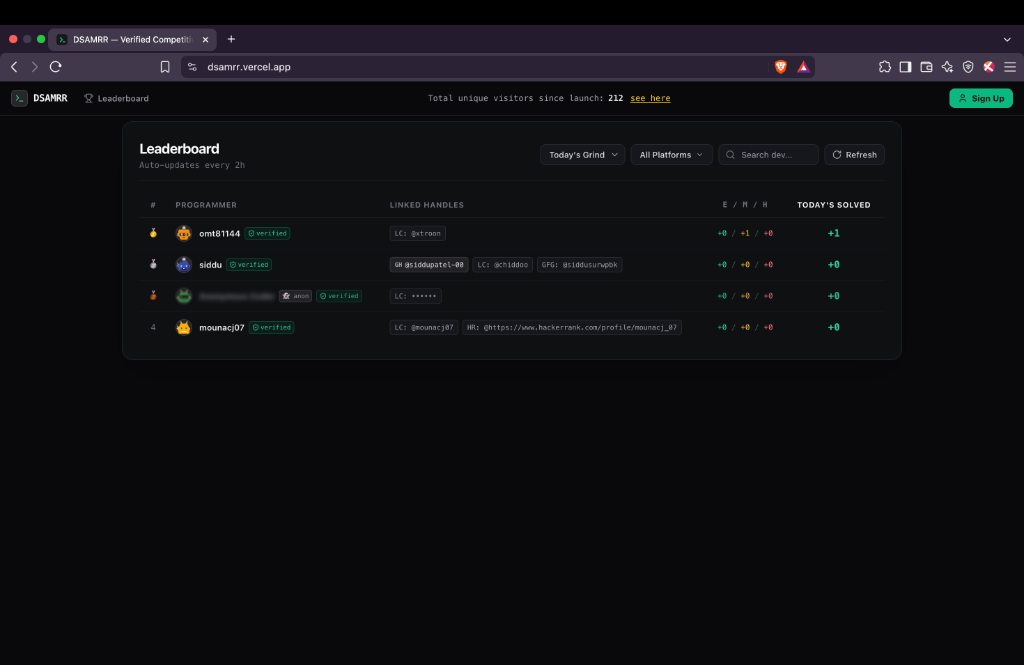The image size is (1024, 665).
Task: Click the LC: @mounacj07 handle chip
Action: 424,327
